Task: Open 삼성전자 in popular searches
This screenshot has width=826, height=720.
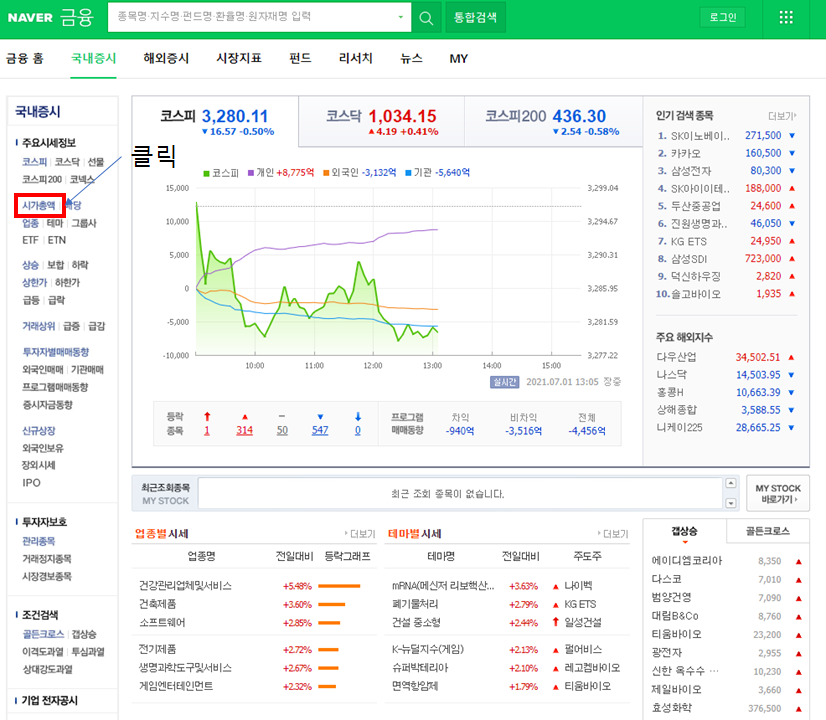Action: point(691,171)
